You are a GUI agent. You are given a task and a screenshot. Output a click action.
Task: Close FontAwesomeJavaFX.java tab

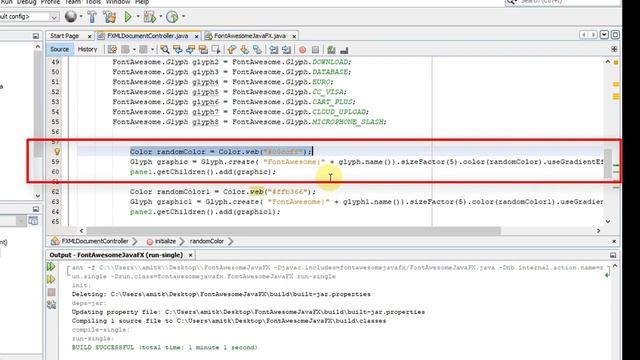[294, 36]
